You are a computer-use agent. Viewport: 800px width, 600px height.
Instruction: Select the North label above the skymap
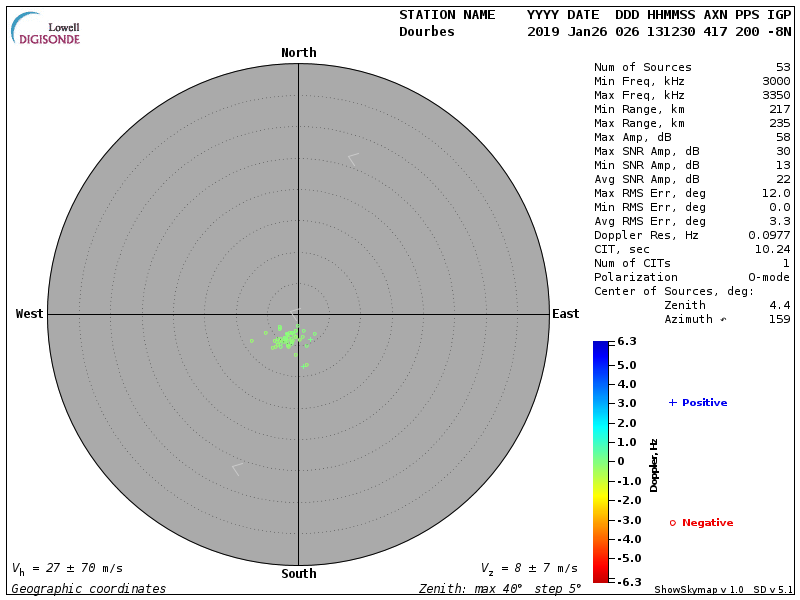click(x=298, y=53)
